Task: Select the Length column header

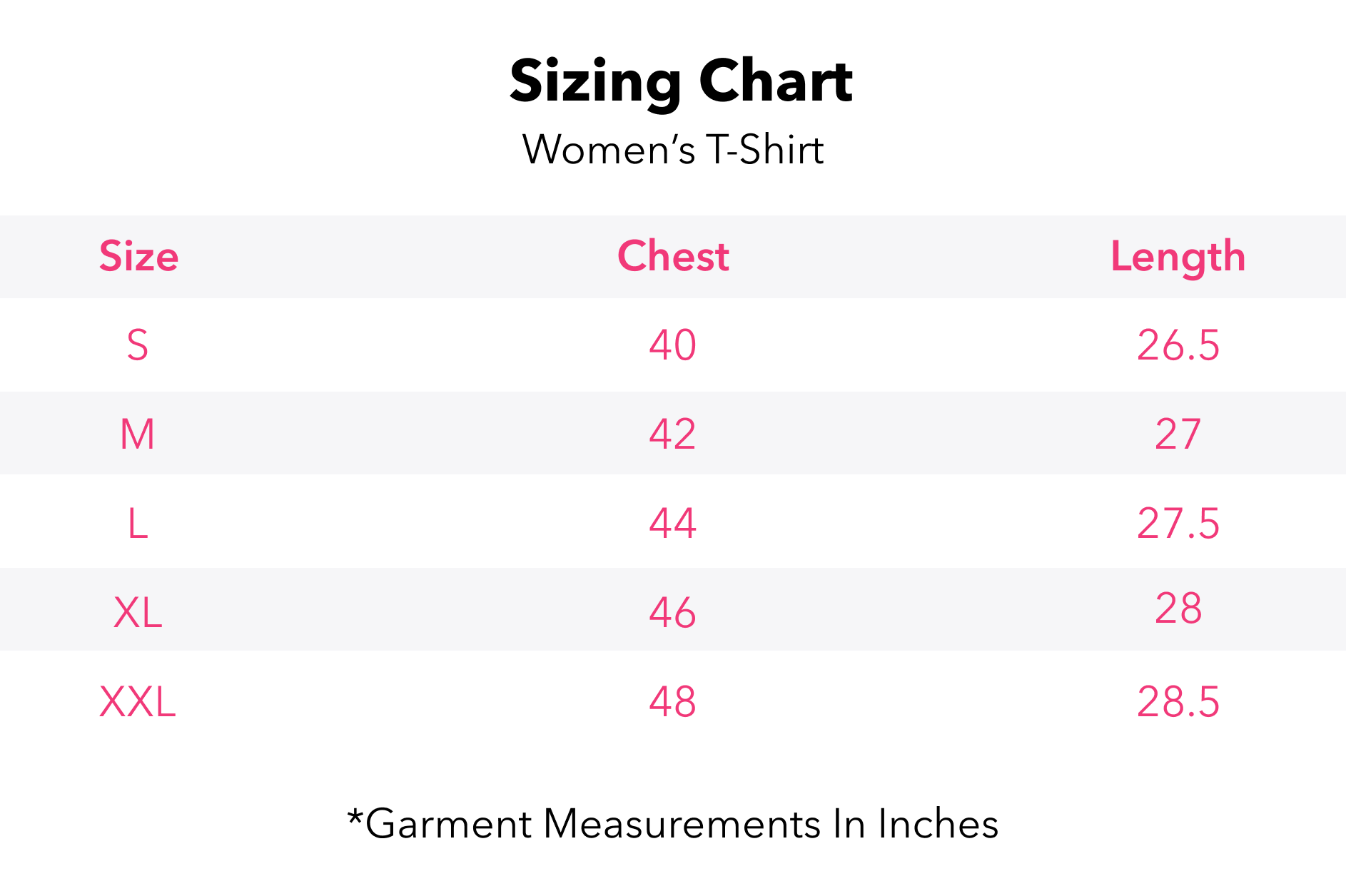Action: [1178, 257]
